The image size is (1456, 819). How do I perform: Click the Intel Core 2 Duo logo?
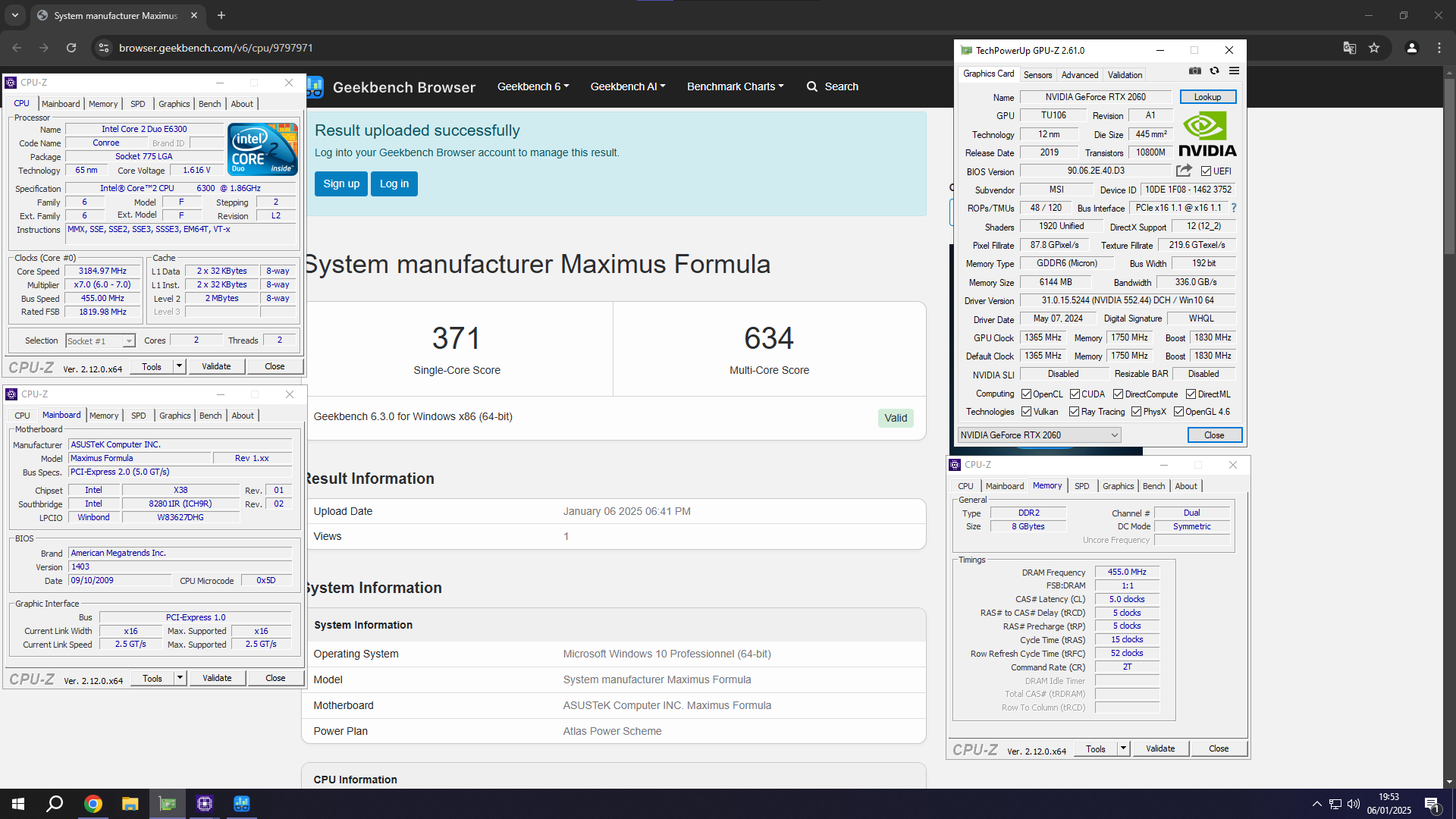(262, 149)
